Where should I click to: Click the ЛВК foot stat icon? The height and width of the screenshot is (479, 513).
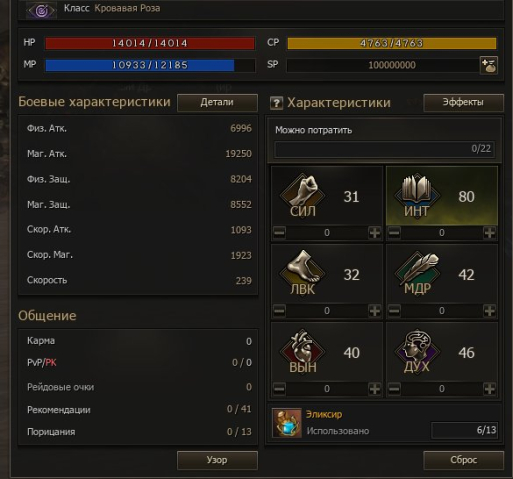[x=302, y=272]
